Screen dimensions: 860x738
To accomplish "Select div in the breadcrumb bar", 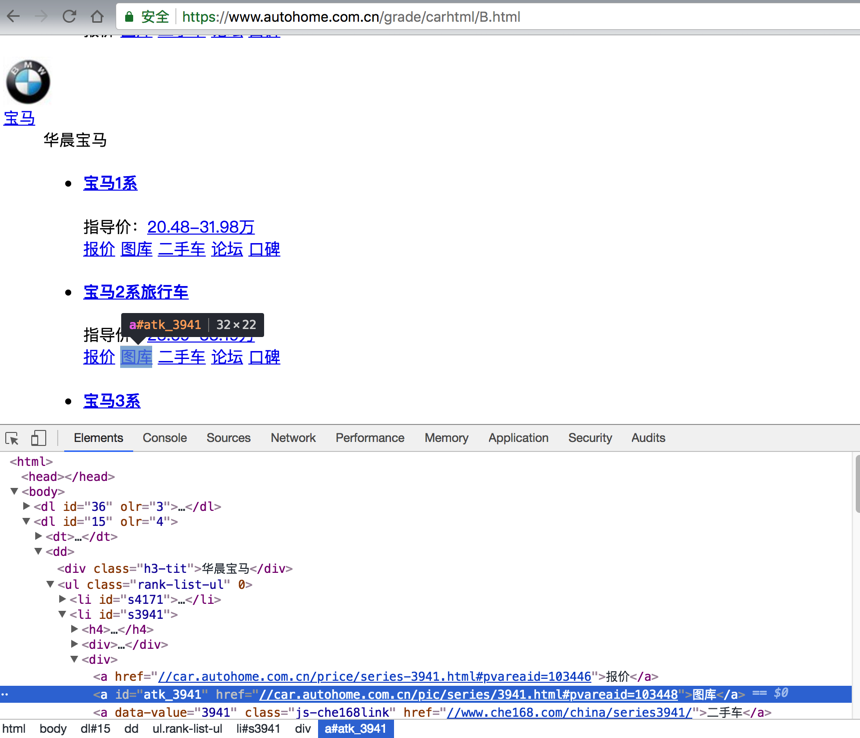I will [x=302, y=729].
